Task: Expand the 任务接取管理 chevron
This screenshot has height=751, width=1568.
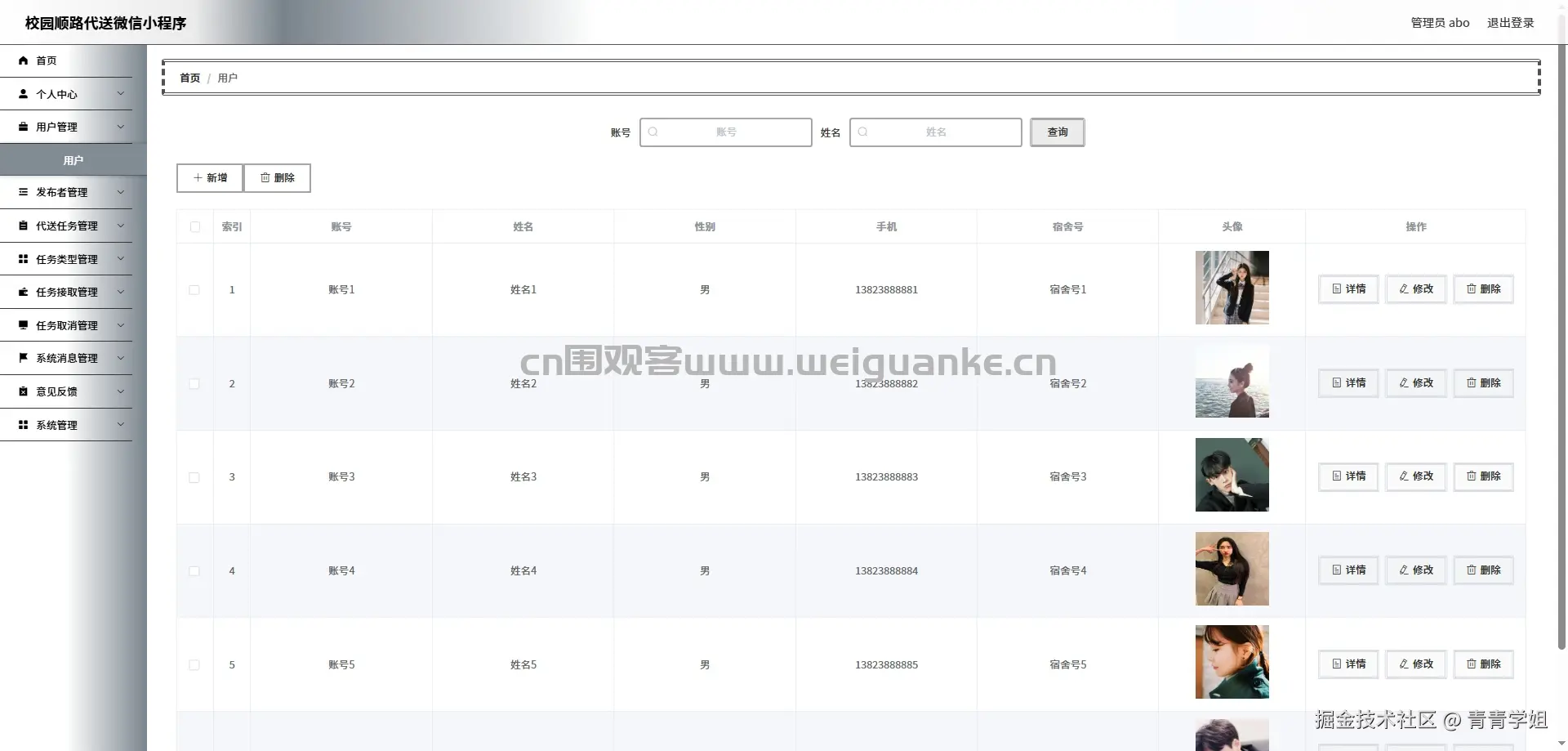Action: [121, 292]
